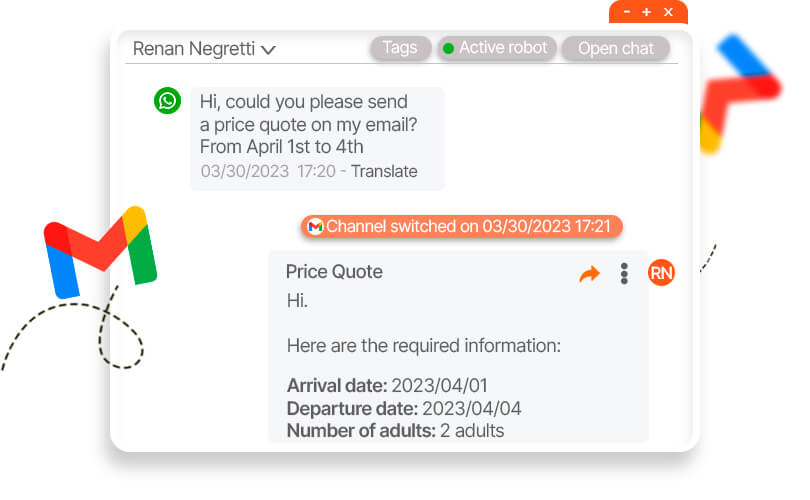810x500 pixels.
Task: Click the 03/30/2023 17:20 message timestamp
Action: (x=267, y=171)
